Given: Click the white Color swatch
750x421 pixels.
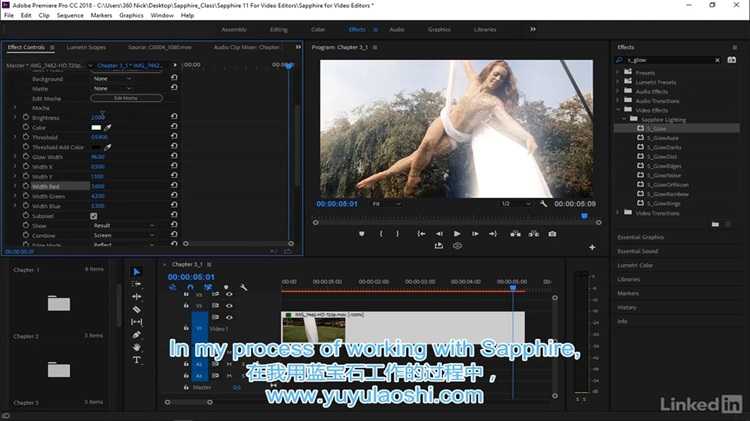Looking at the screenshot, I should point(96,128).
